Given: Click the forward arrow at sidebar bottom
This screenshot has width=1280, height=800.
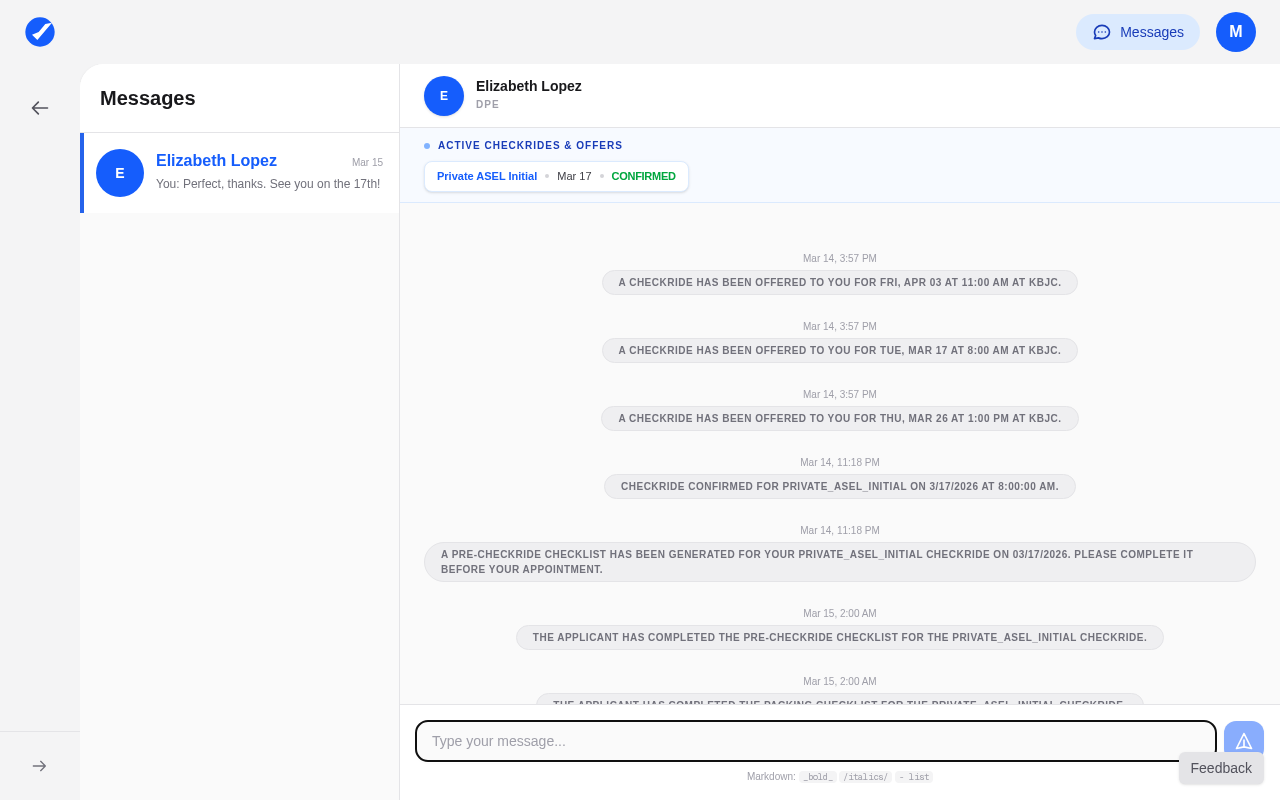Looking at the screenshot, I should pos(40,766).
